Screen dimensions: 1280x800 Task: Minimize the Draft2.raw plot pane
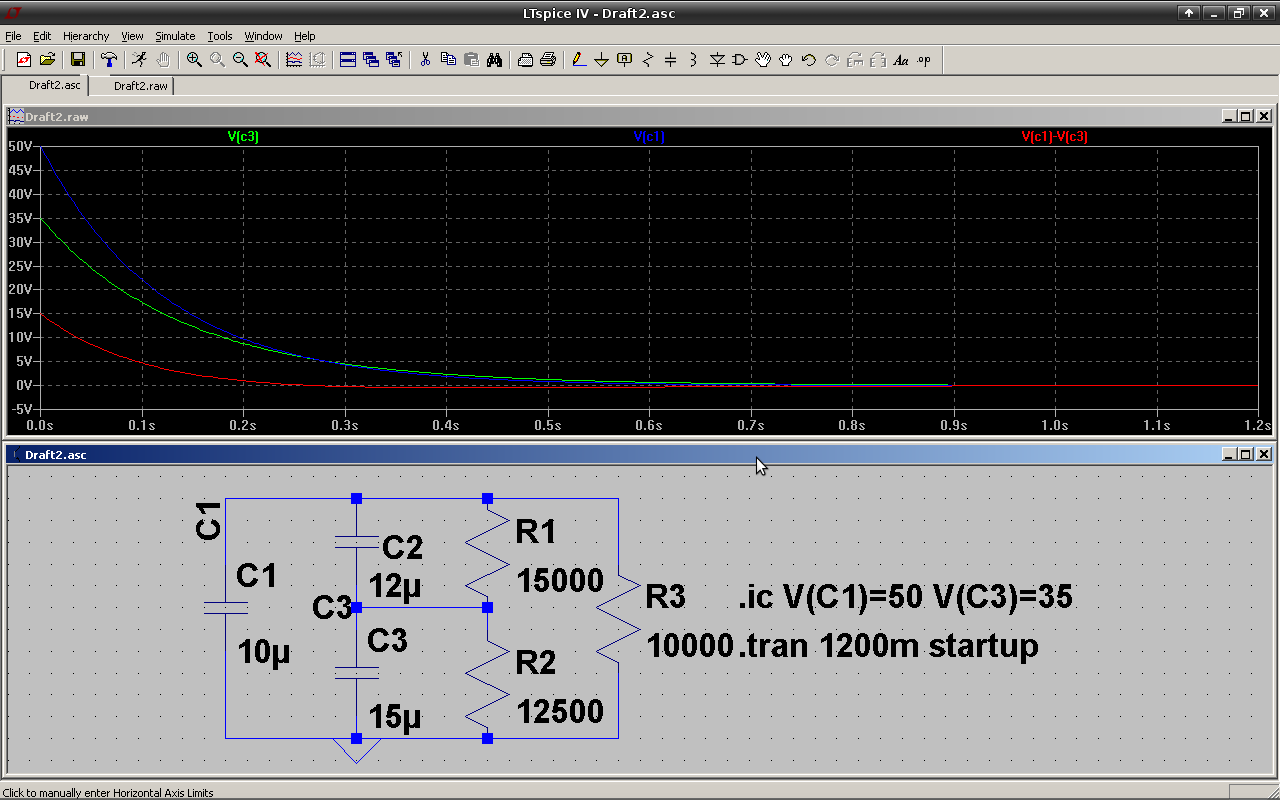tap(1229, 116)
